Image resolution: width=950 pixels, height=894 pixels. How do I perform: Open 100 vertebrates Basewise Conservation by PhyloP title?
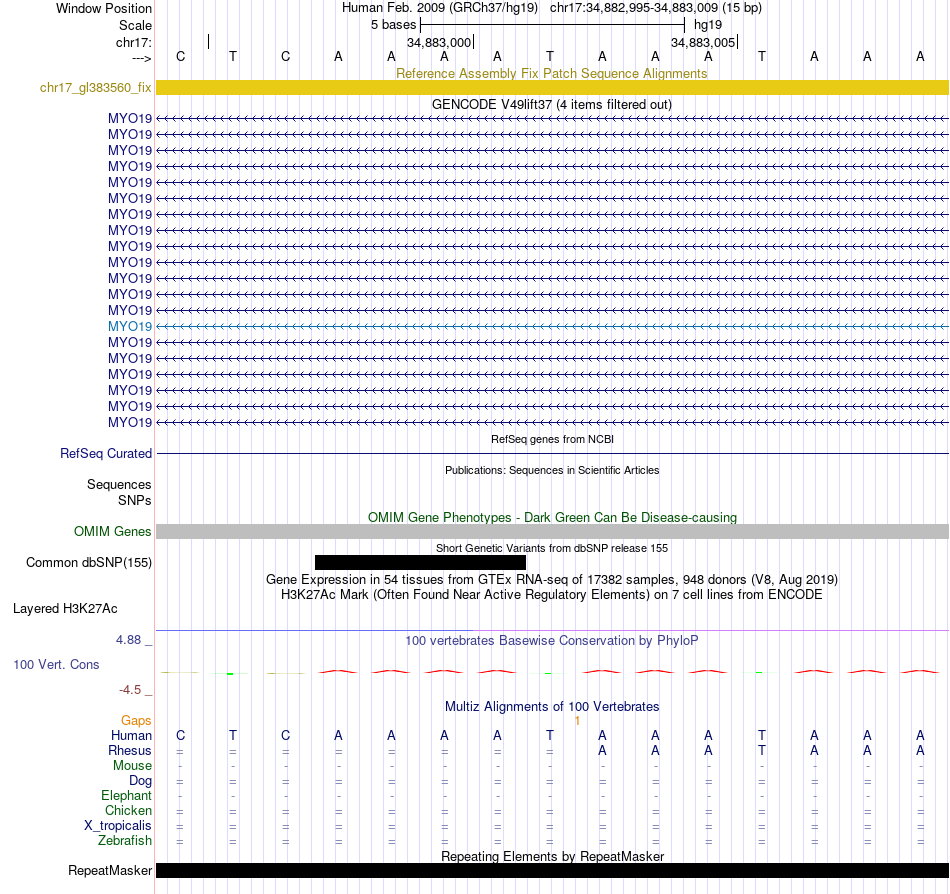[552, 641]
